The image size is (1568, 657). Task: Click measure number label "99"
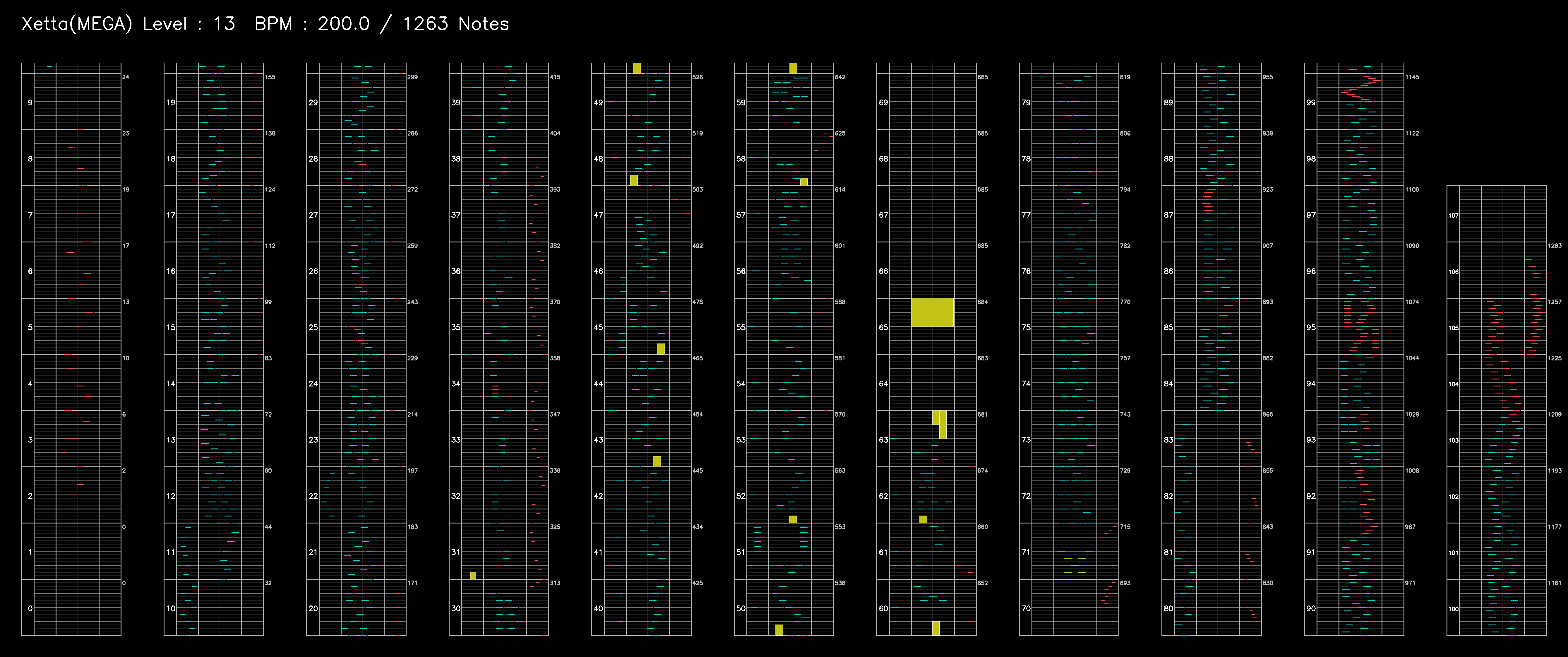point(1311,102)
